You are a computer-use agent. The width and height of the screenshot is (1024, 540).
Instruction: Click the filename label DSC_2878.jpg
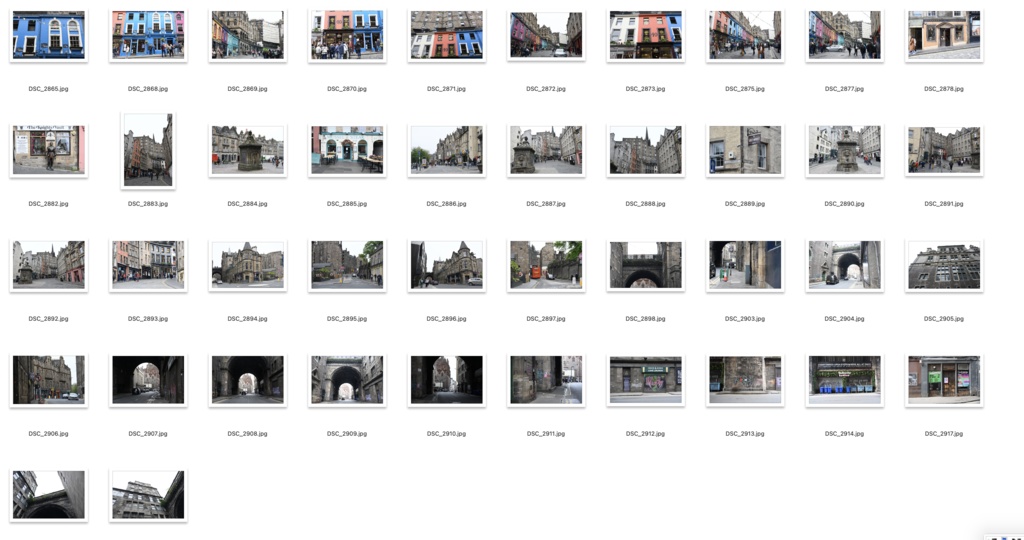point(944,89)
